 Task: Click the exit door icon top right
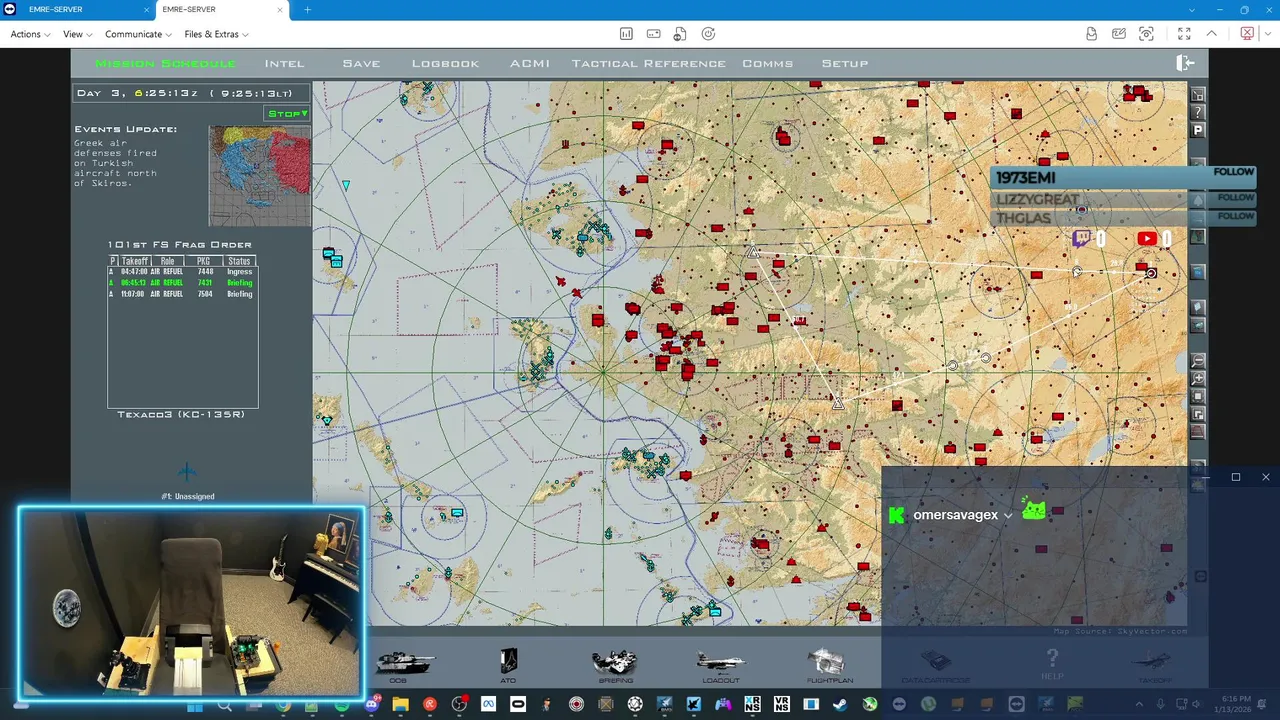pyautogui.click(x=1185, y=63)
